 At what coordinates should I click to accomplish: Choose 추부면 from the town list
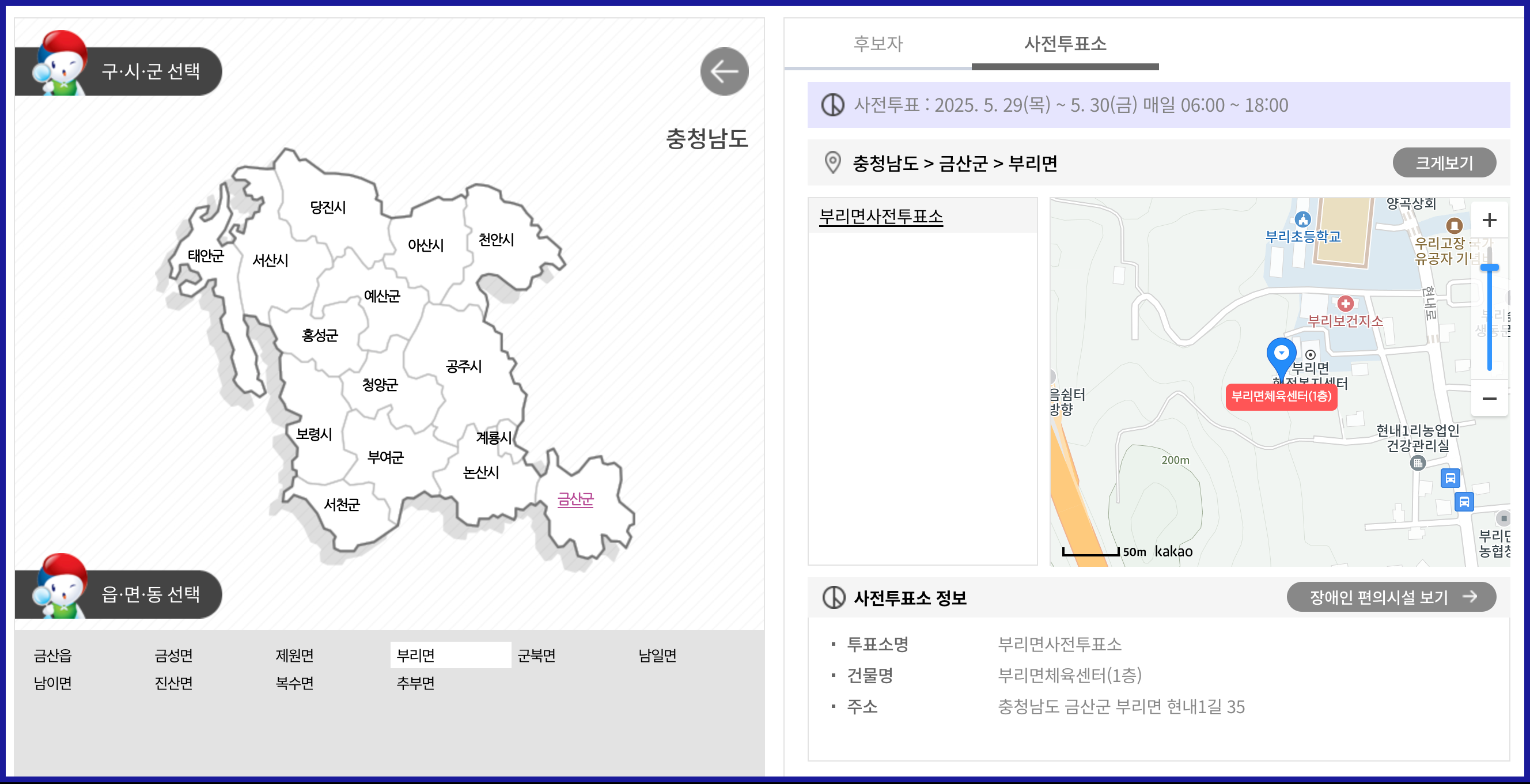coord(415,683)
